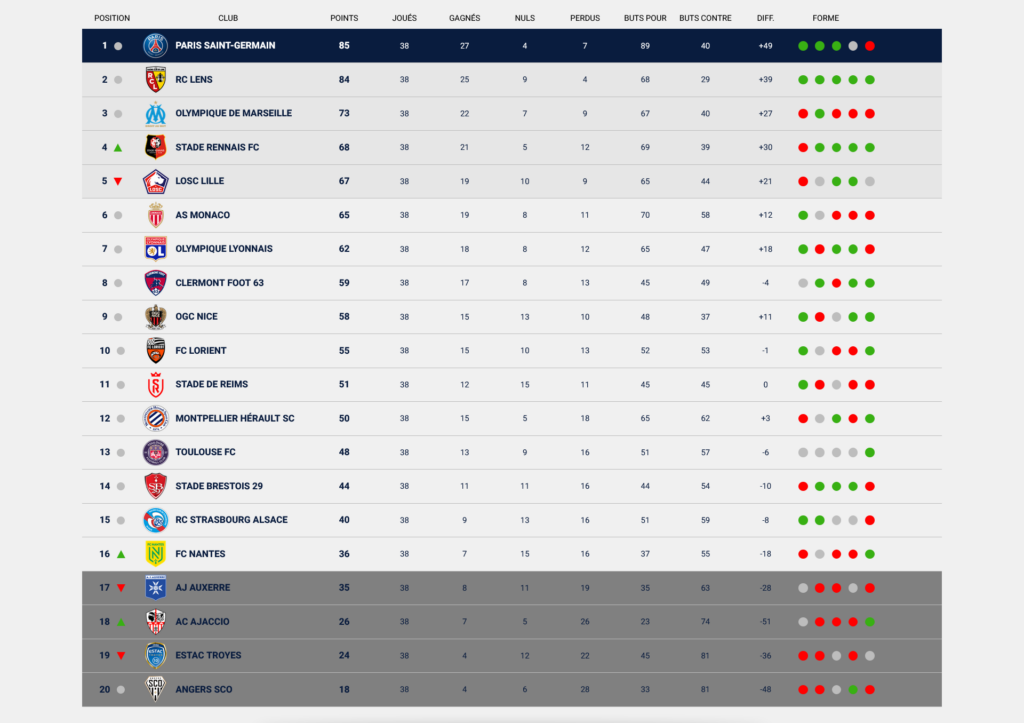This screenshot has width=1024, height=723.
Task: Open the Olympique Lyonnais team link
Action: 224,249
